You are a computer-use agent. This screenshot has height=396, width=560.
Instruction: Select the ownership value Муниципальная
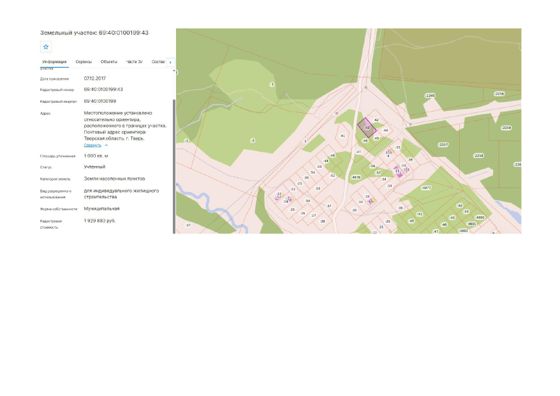pos(102,209)
